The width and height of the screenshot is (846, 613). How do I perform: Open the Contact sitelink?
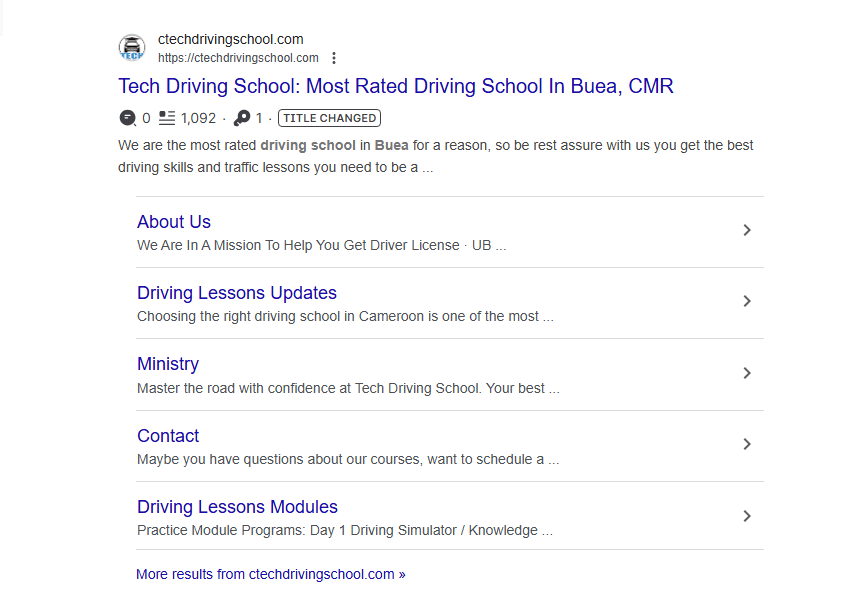(x=168, y=436)
